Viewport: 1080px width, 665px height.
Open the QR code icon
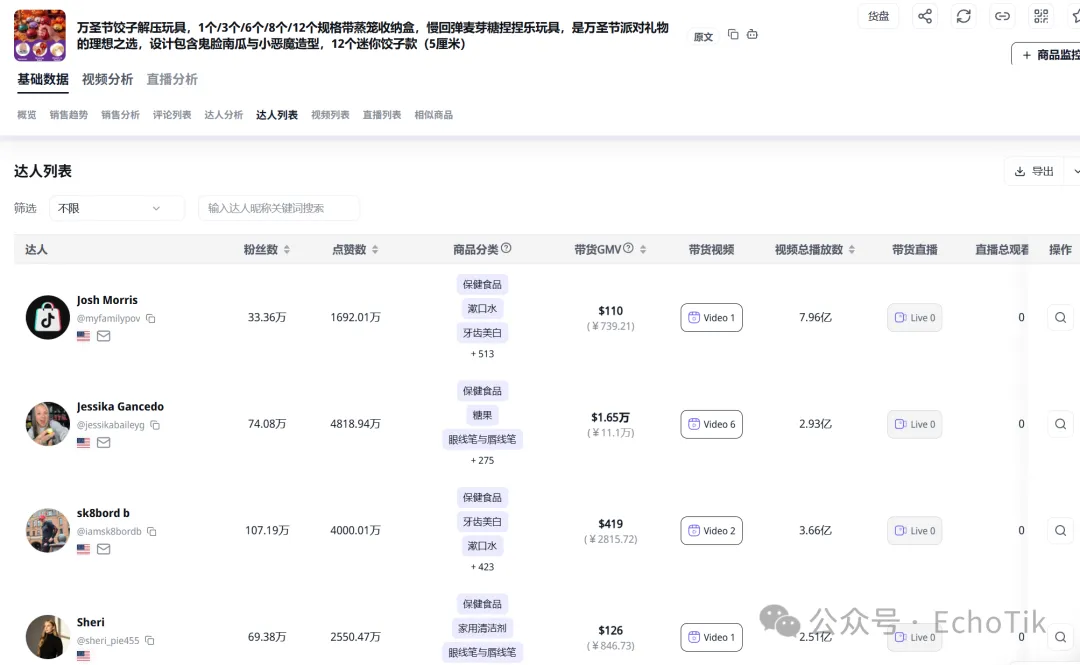[x=1041, y=16]
